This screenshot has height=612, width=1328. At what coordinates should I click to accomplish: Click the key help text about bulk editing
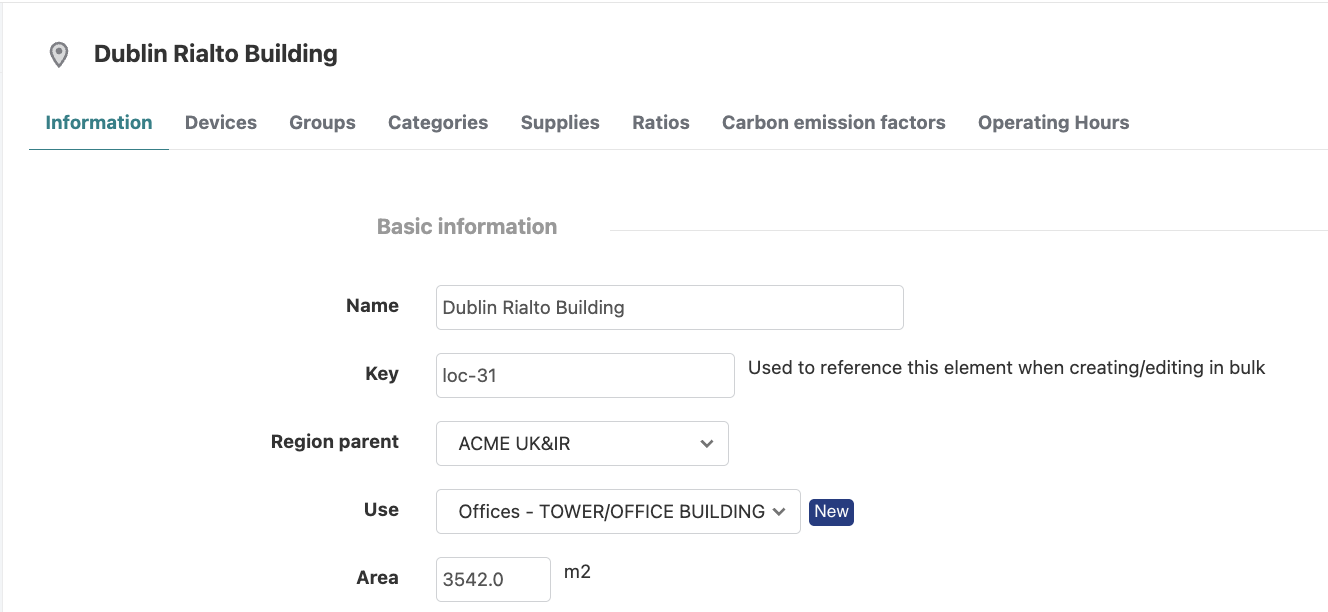pos(1007,368)
